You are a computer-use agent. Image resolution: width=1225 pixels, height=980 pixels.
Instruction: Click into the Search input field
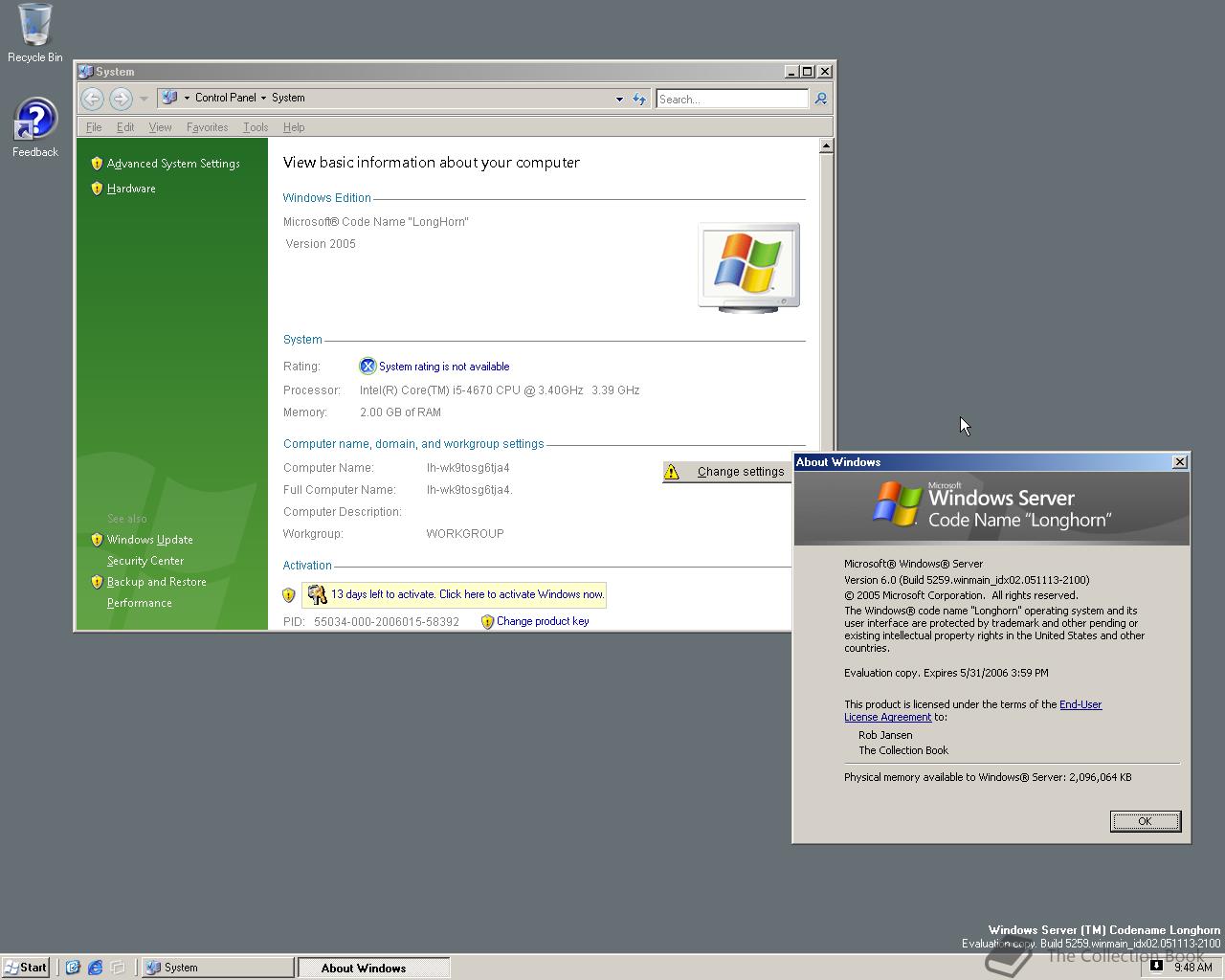732,99
